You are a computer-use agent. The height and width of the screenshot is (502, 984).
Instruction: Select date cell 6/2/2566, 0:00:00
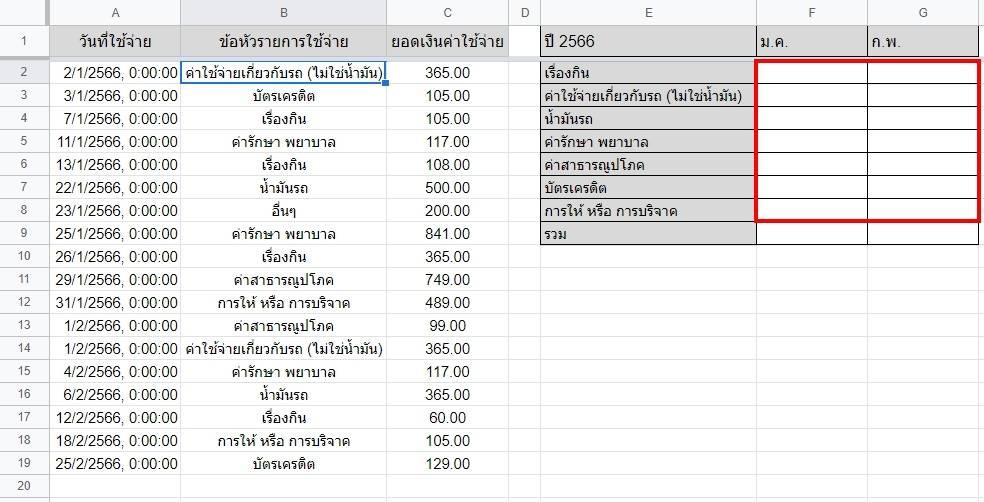tap(115, 395)
